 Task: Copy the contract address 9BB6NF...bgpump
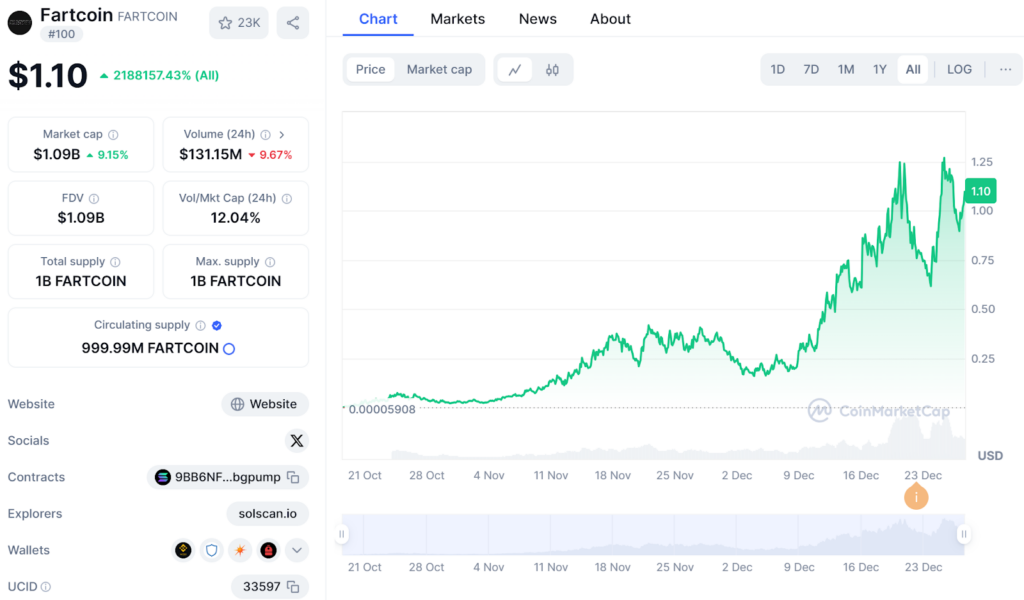coord(293,478)
